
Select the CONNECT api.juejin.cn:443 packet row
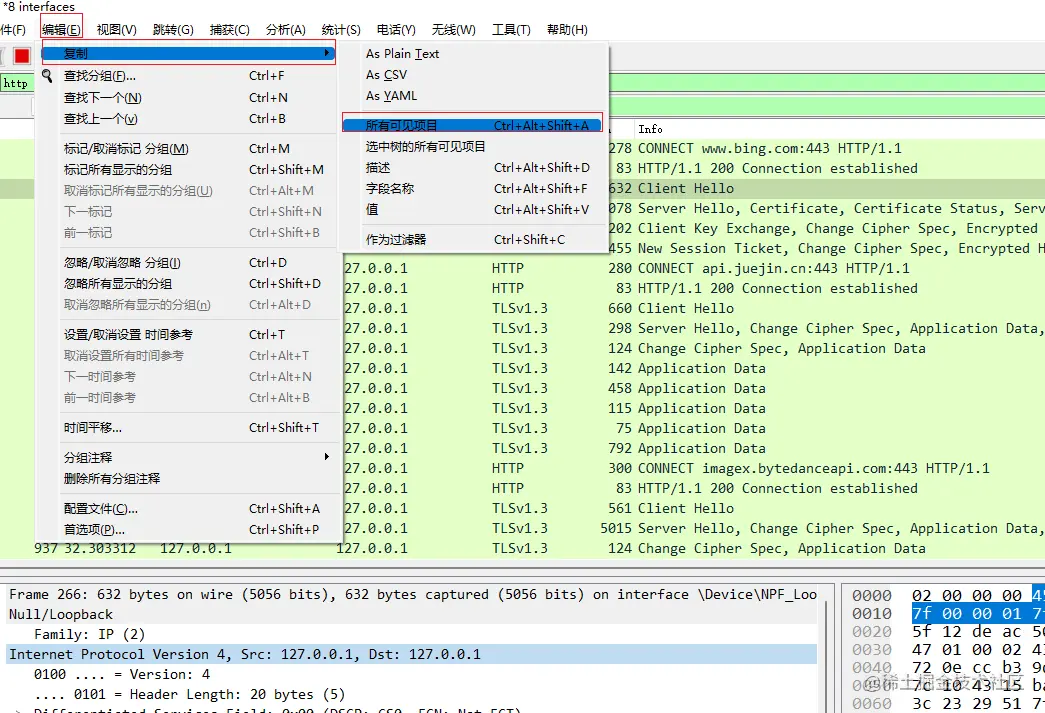(693, 269)
